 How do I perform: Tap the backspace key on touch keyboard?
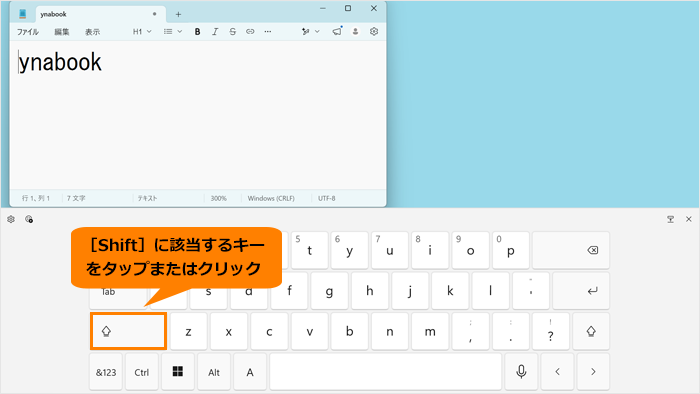pos(571,250)
